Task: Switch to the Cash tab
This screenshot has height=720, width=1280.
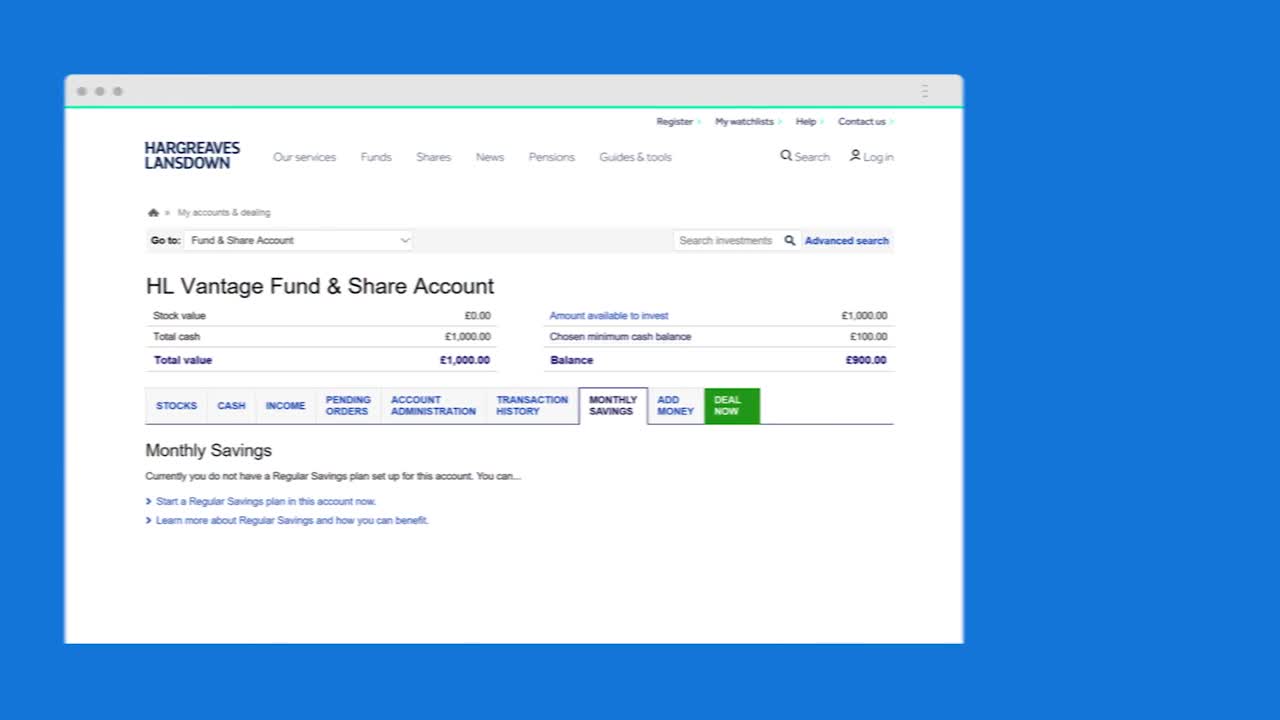Action: coord(231,406)
